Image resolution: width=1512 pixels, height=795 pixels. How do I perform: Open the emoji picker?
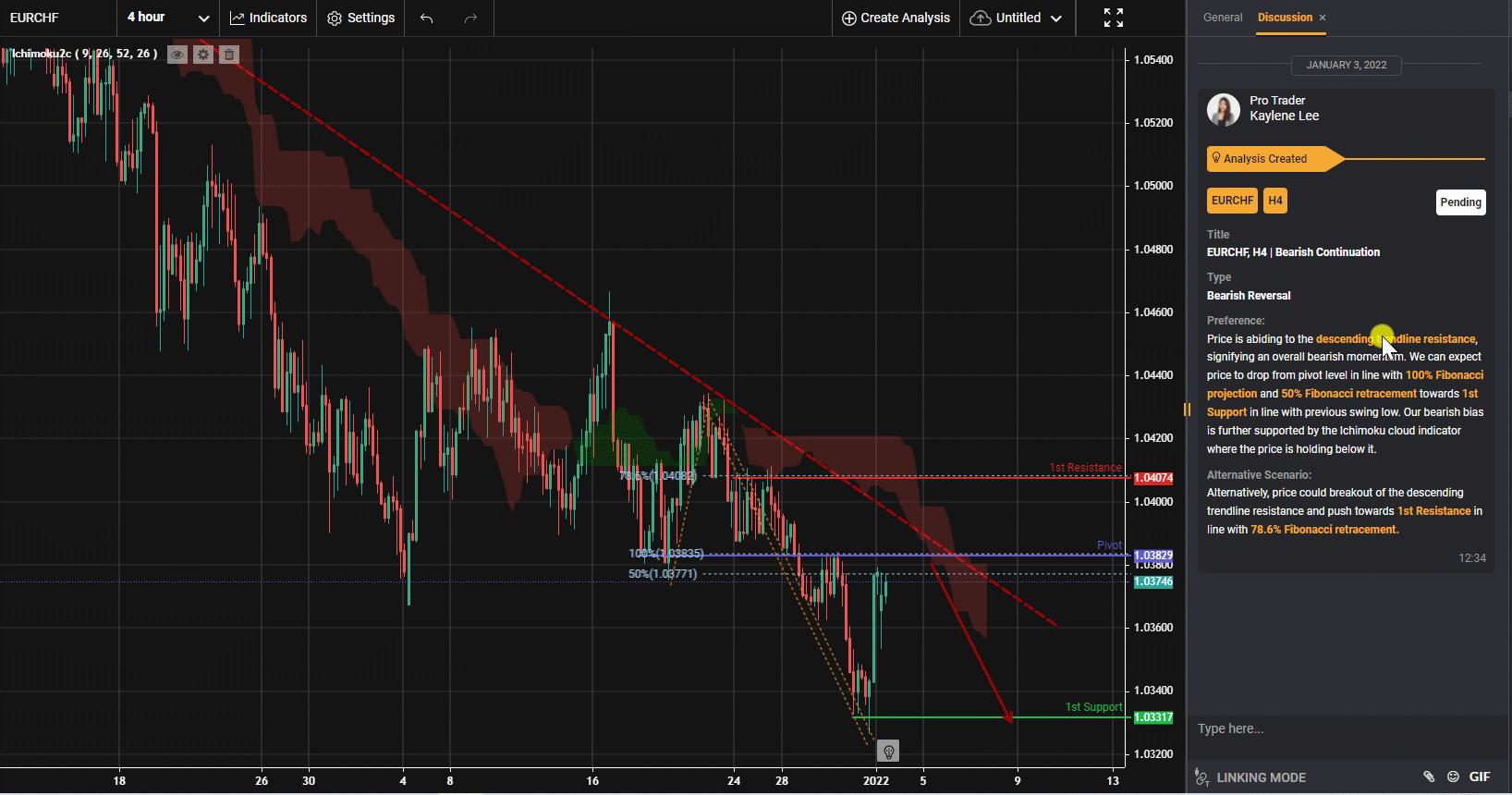1453,777
